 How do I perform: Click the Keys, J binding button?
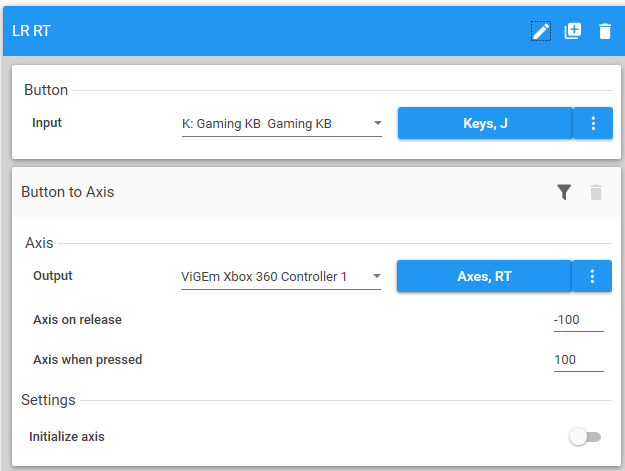click(485, 123)
